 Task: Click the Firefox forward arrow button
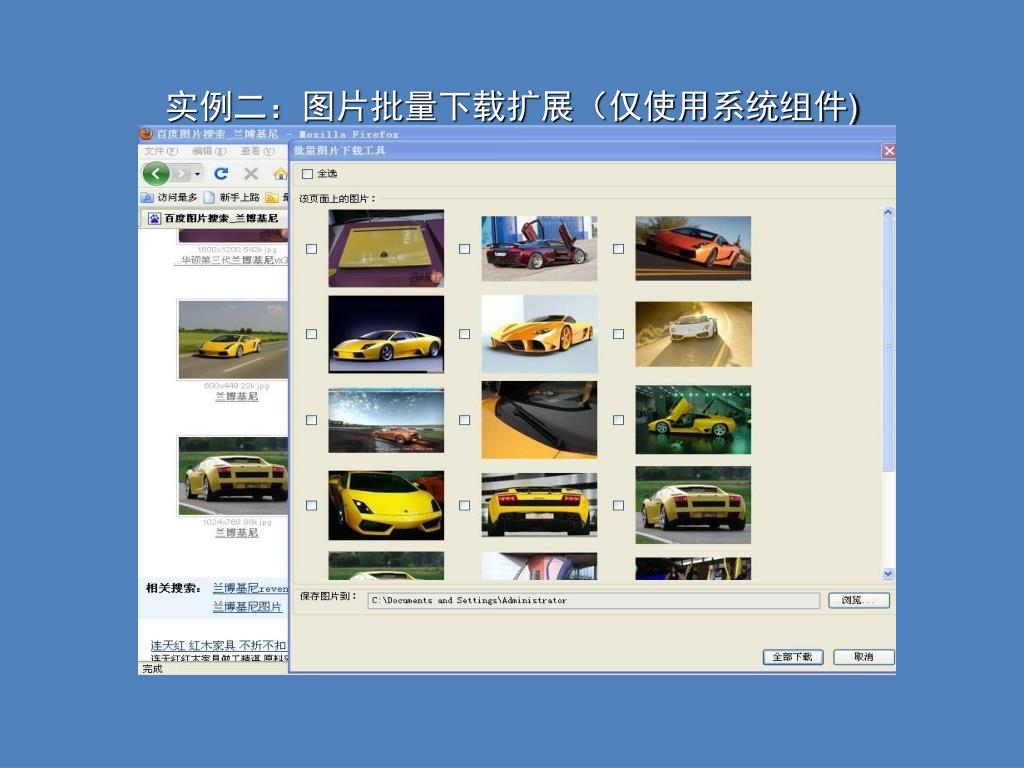tap(182, 174)
